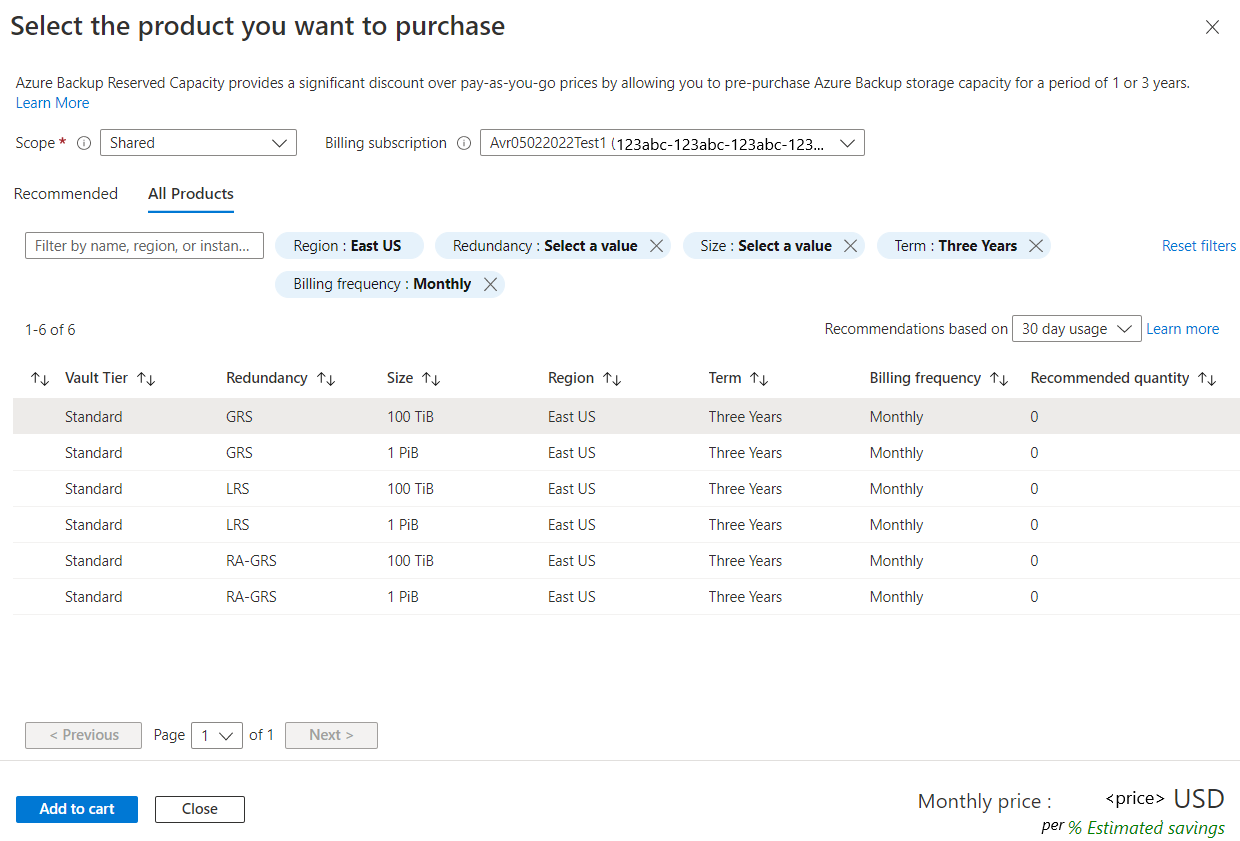
Task: Sort by Region column arrows
Action: pos(612,379)
